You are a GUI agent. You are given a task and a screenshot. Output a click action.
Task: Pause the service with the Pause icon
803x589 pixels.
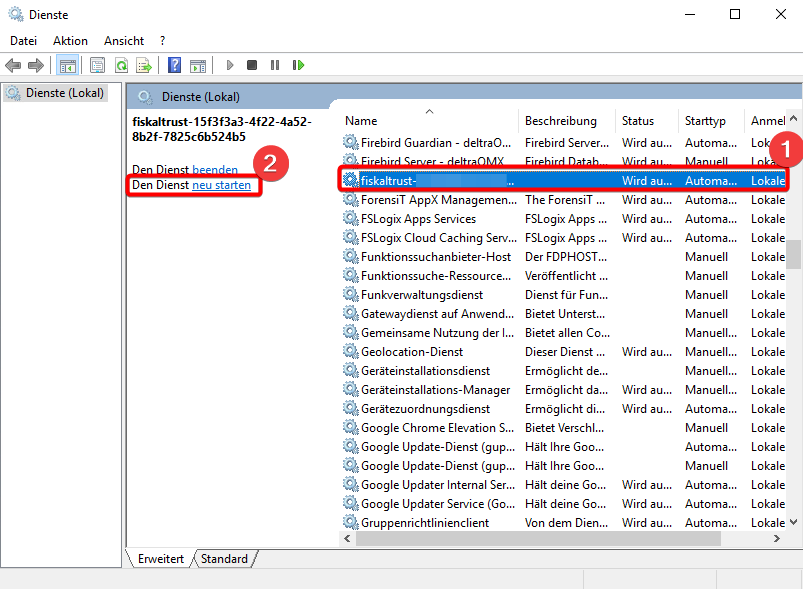point(275,65)
